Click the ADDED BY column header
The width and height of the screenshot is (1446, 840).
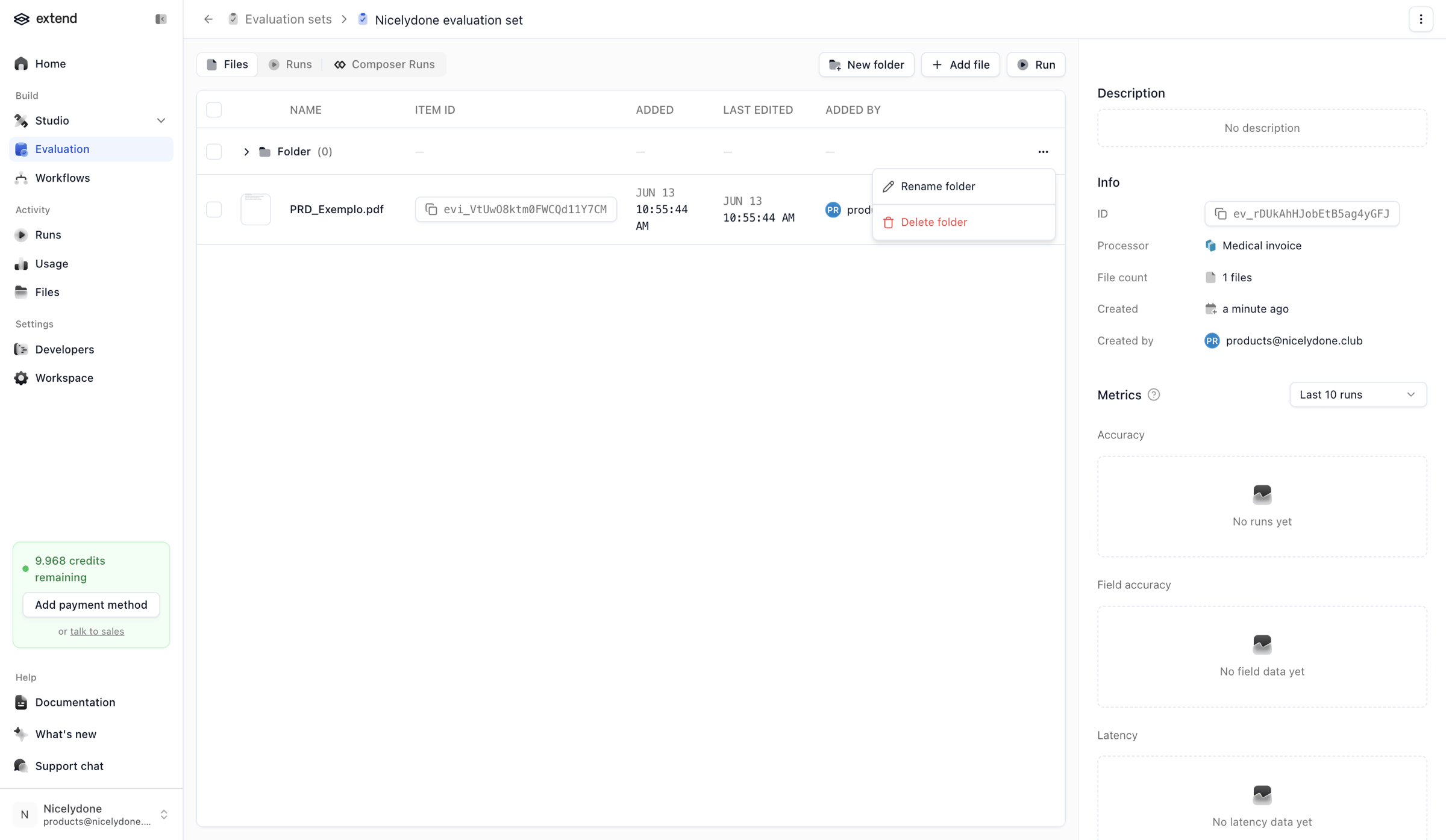coord(853,110)
